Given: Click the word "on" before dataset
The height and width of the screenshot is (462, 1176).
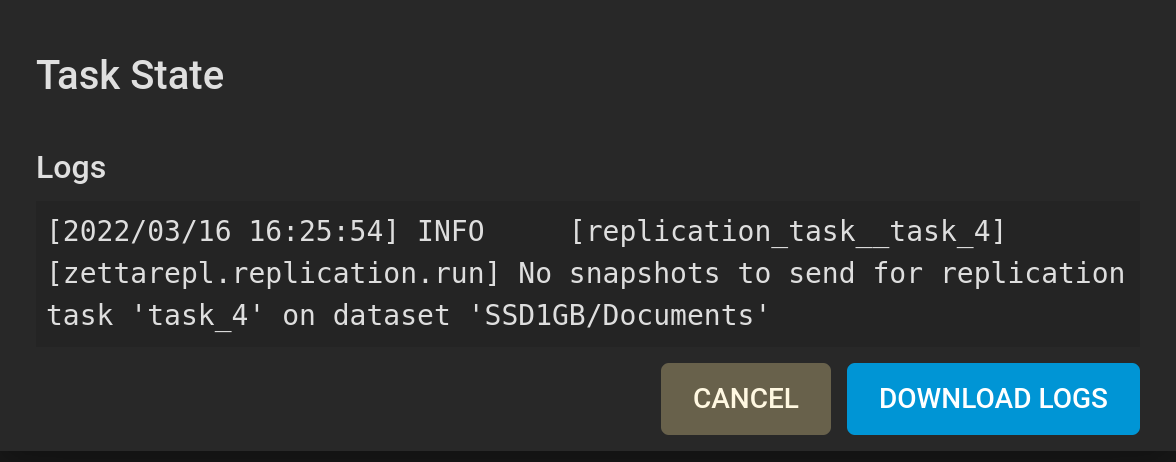Looking at the screenshot, I should tap(298, 316).
